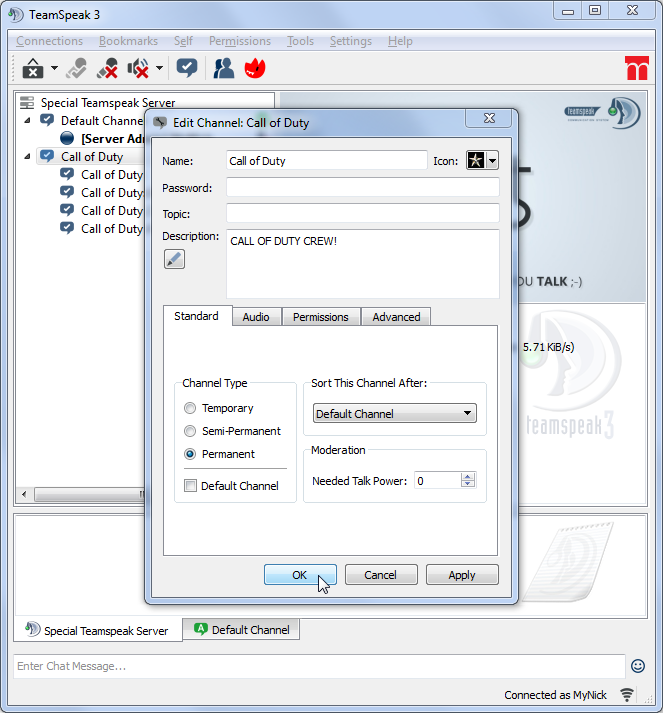Click the Password input field
The width and height of the screenshot is (663, 713).
tap(362, 187)
